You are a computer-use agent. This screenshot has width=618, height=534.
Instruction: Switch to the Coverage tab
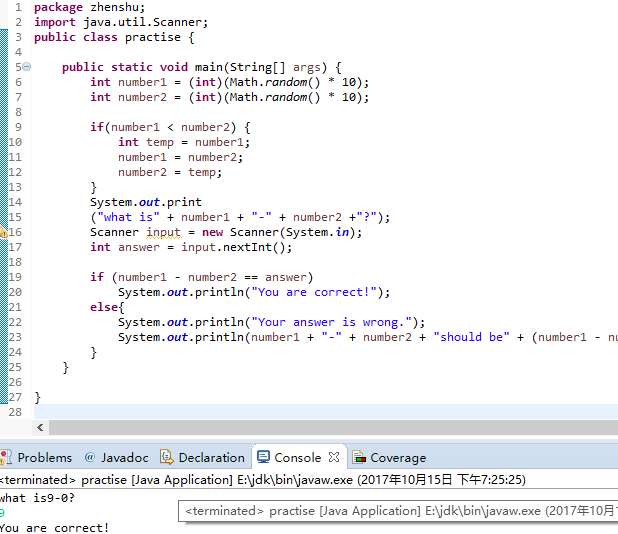[389, 458]
